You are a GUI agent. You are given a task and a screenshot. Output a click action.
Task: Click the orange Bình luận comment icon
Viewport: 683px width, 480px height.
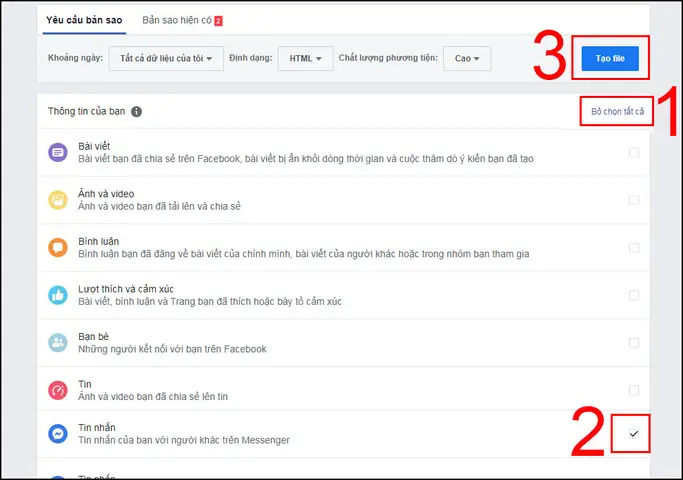(x=58, y=247)
